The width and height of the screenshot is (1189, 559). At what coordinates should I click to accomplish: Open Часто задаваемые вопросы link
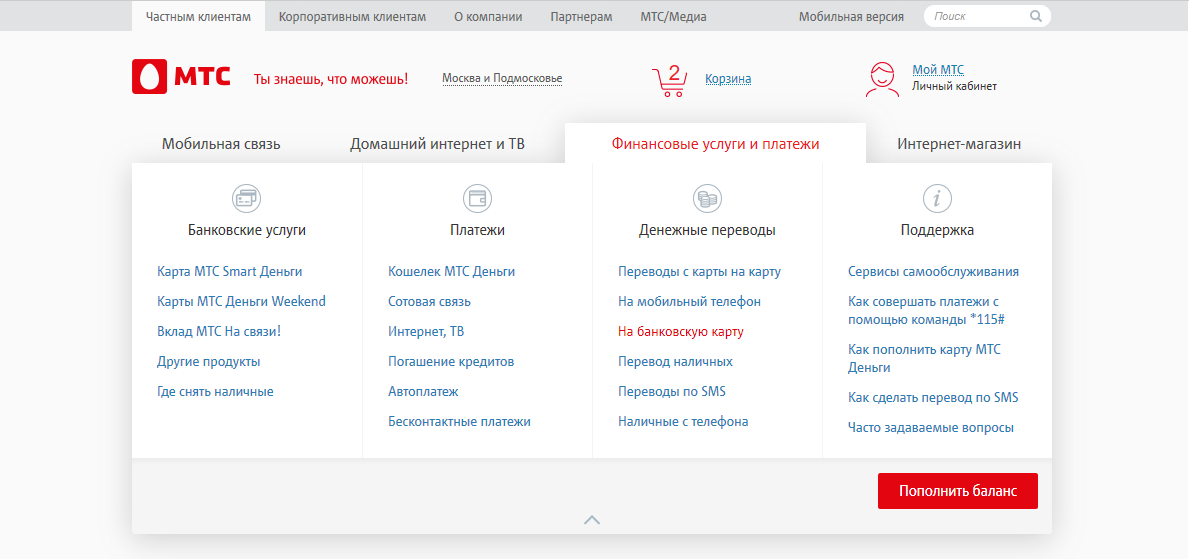pos(930,428)
